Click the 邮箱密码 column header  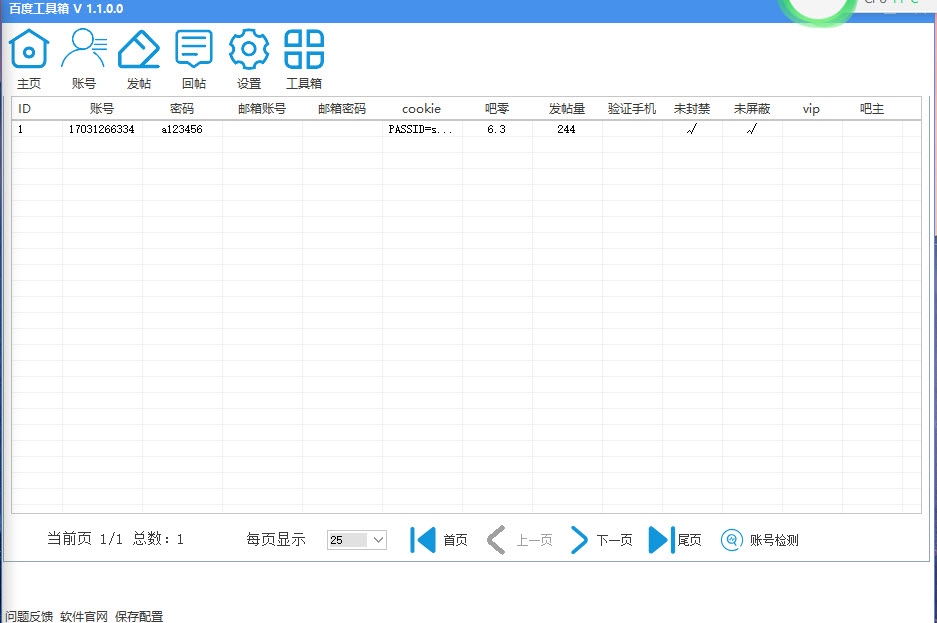click(x=342, y=109)
